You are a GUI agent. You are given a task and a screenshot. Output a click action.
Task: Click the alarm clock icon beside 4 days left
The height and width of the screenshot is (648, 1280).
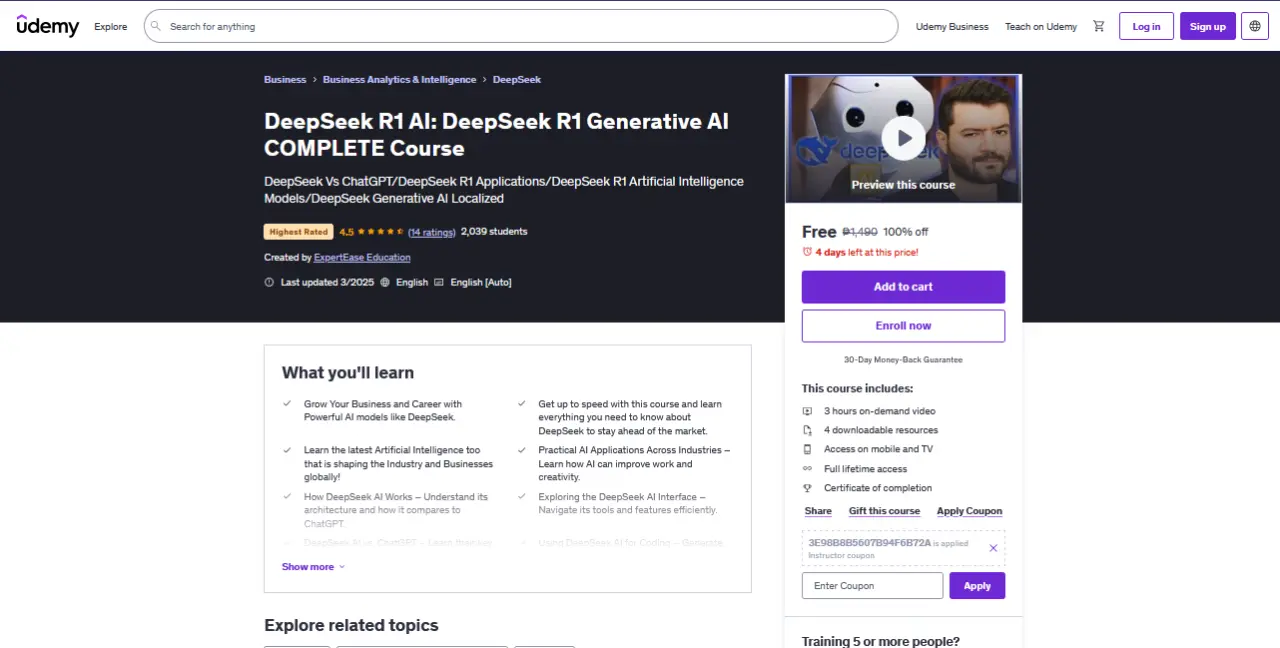807,252
